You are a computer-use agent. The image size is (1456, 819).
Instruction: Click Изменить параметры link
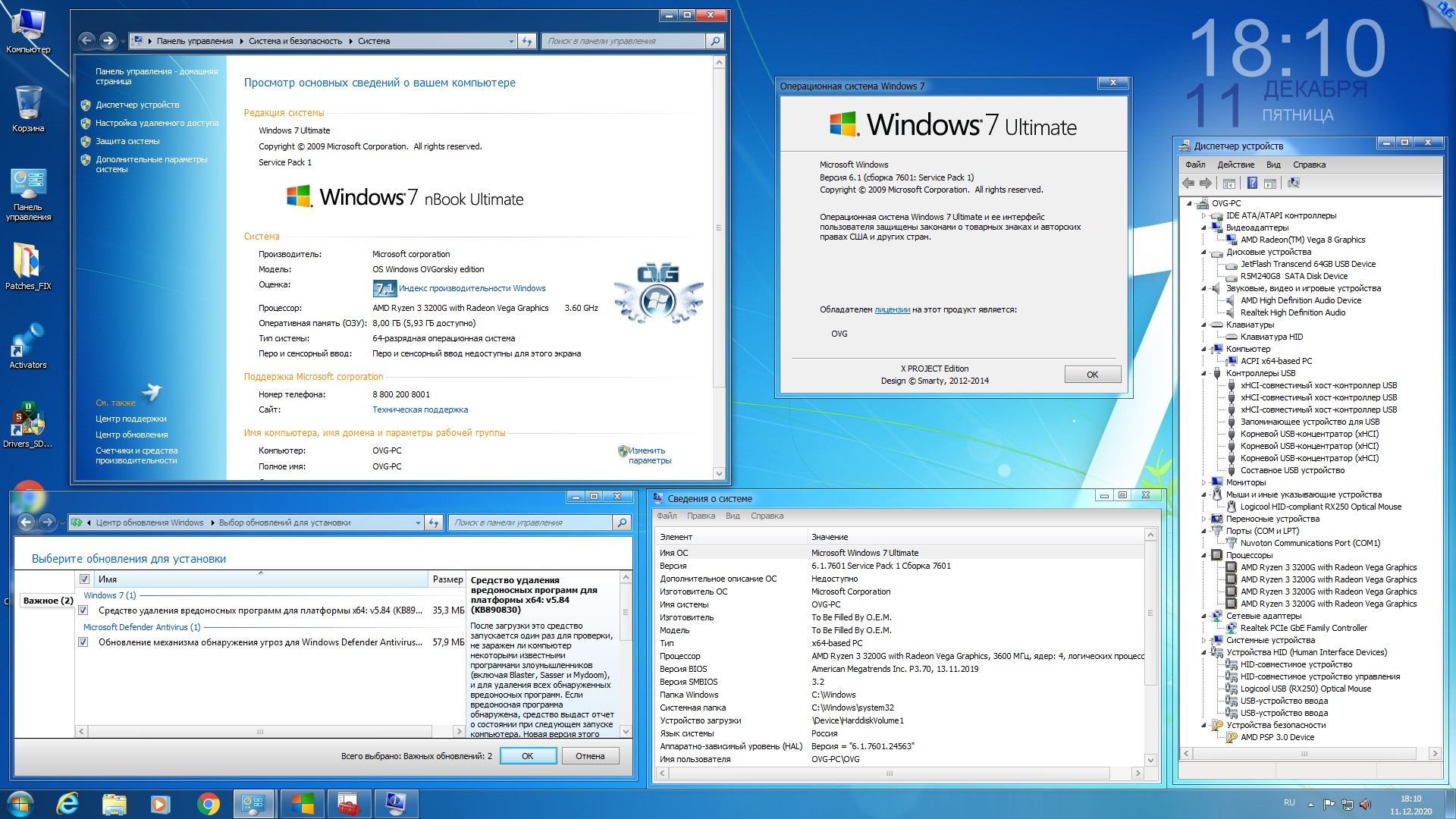(x=650, y=455)
